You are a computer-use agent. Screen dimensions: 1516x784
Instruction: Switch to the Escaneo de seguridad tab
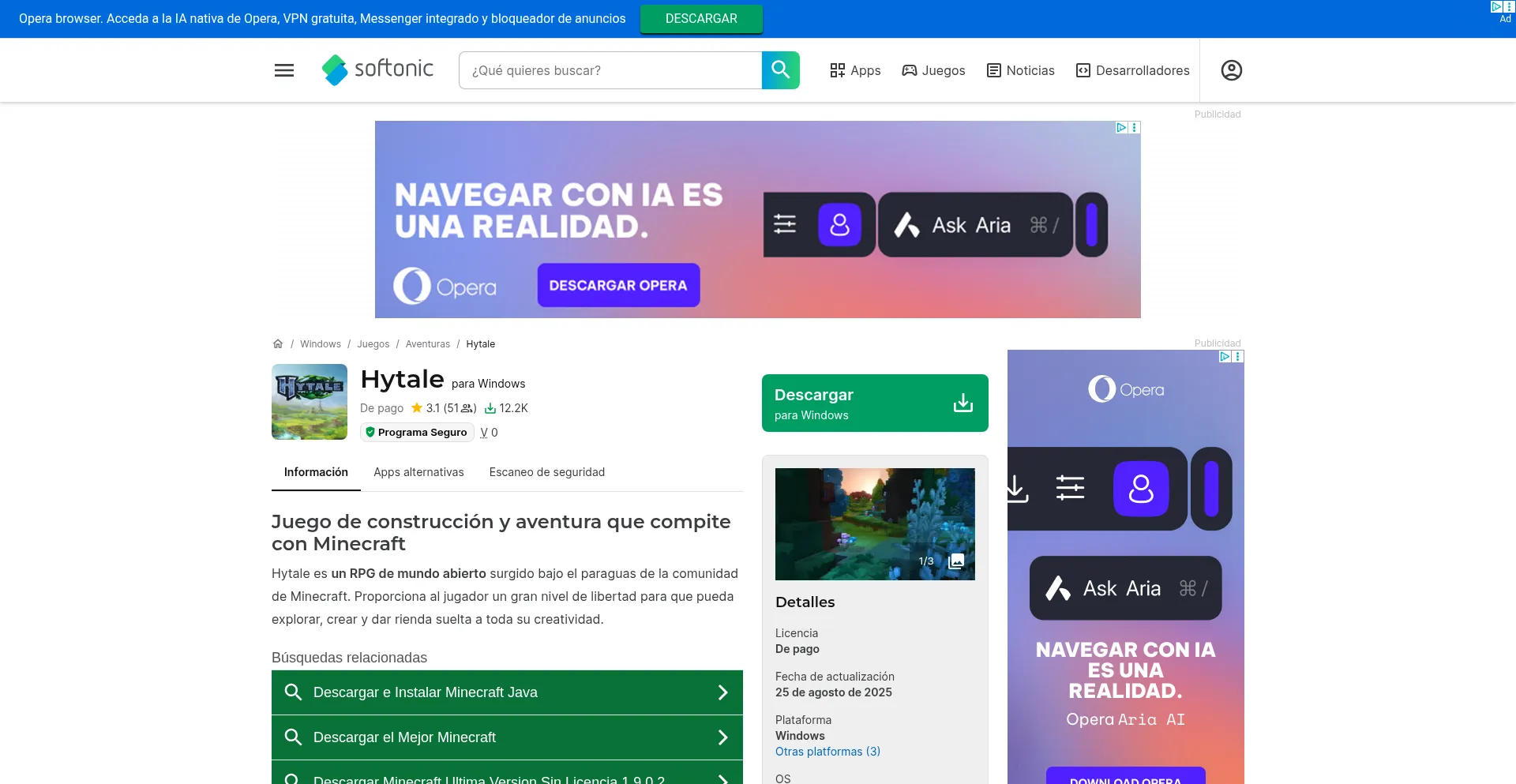tap(546, 471)
